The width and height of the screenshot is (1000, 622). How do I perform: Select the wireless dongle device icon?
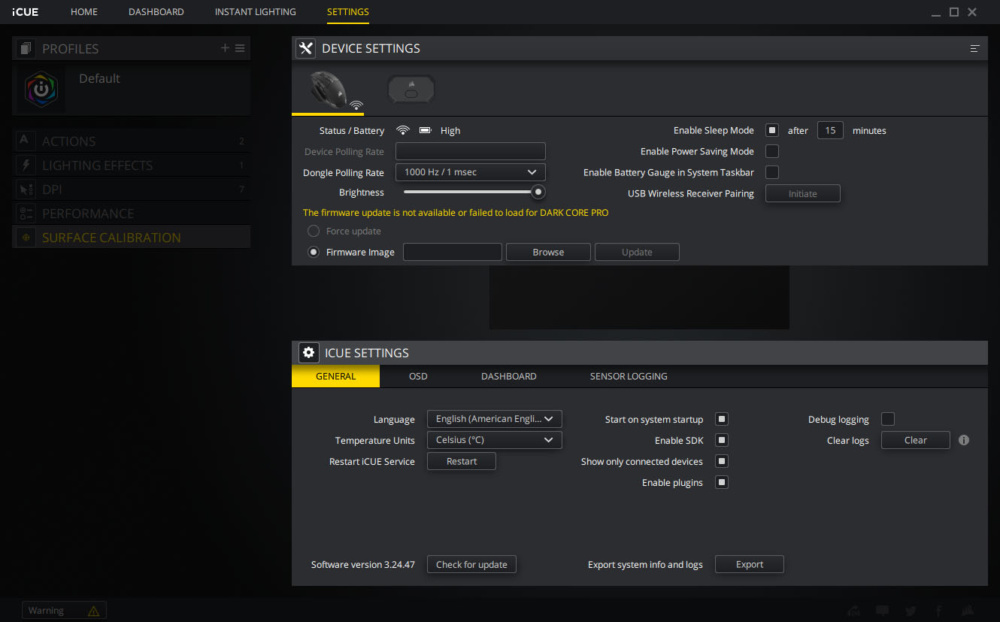[x=411, y=89]
